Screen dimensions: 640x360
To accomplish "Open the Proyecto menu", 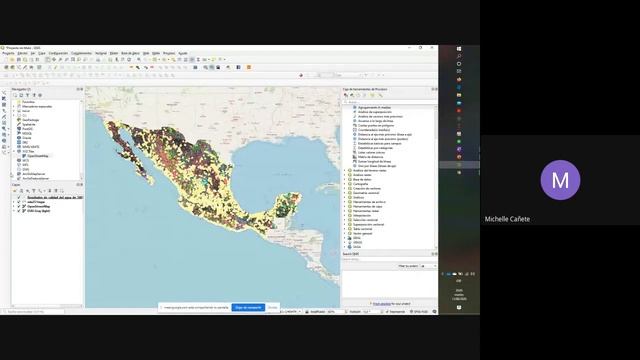I will click(8, 53).
